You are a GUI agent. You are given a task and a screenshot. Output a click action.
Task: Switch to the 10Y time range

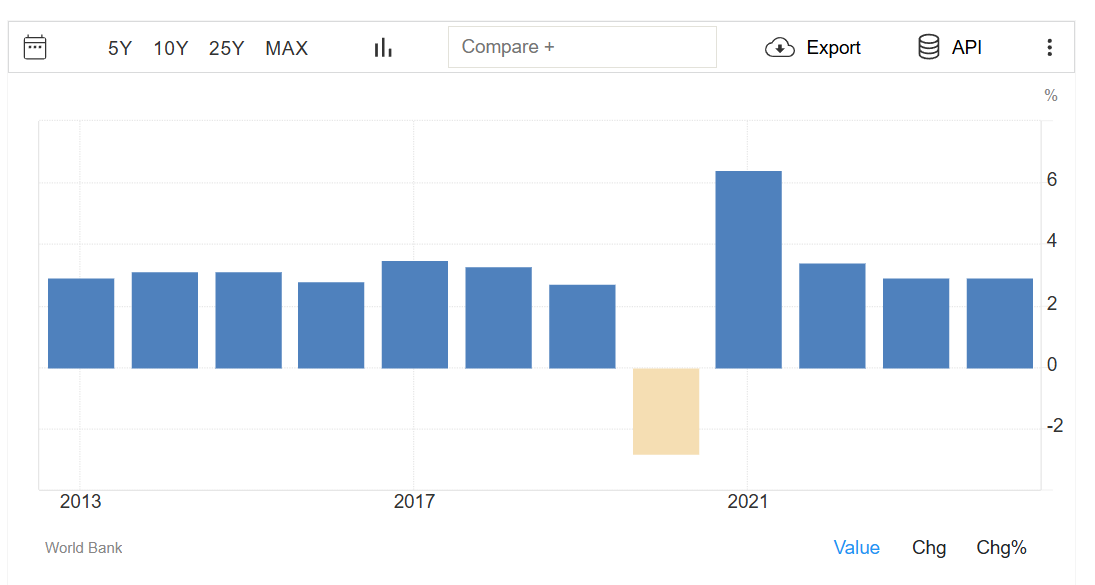pos(170,48)
